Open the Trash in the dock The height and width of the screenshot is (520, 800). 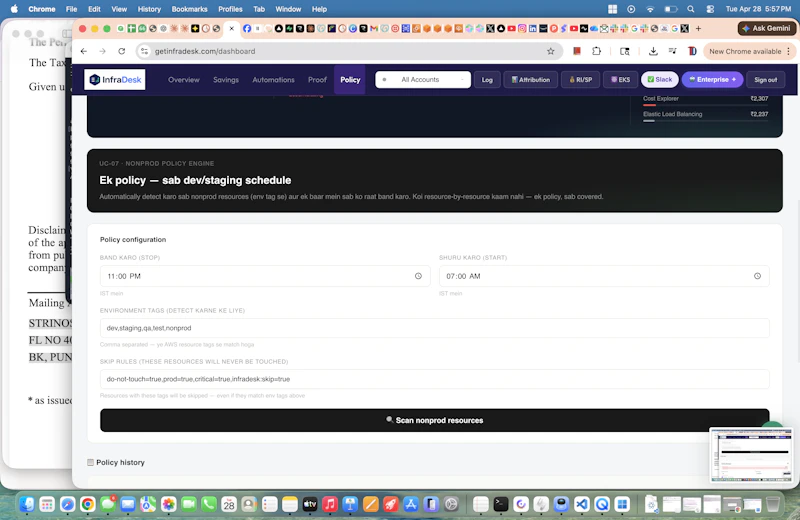point(773,505)
